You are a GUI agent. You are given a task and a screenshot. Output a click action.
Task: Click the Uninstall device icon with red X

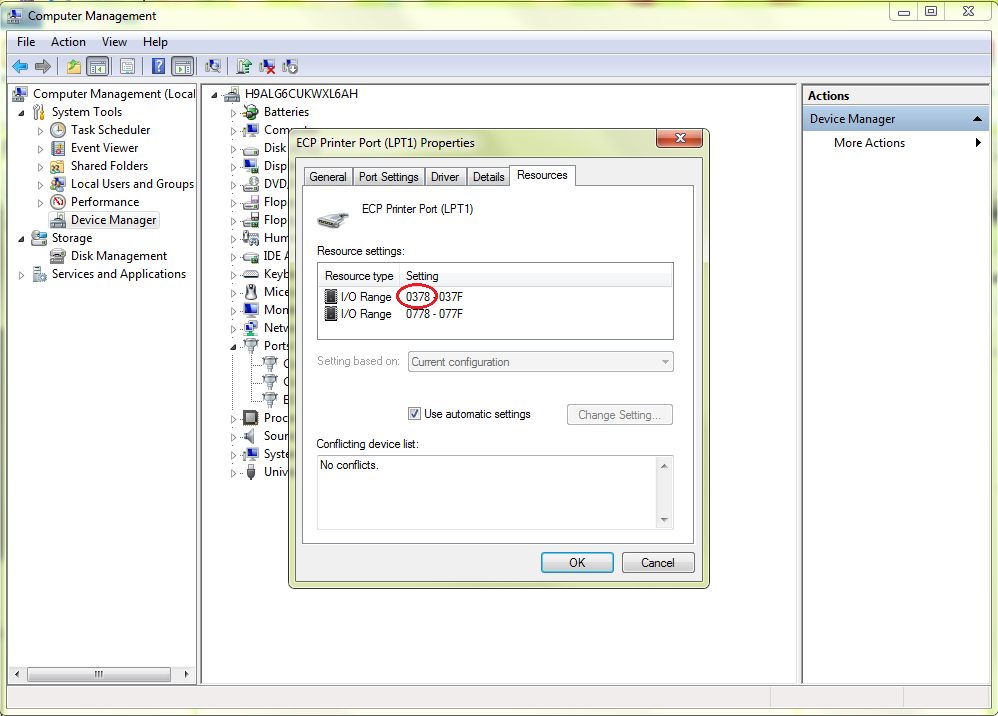[267, 67]
